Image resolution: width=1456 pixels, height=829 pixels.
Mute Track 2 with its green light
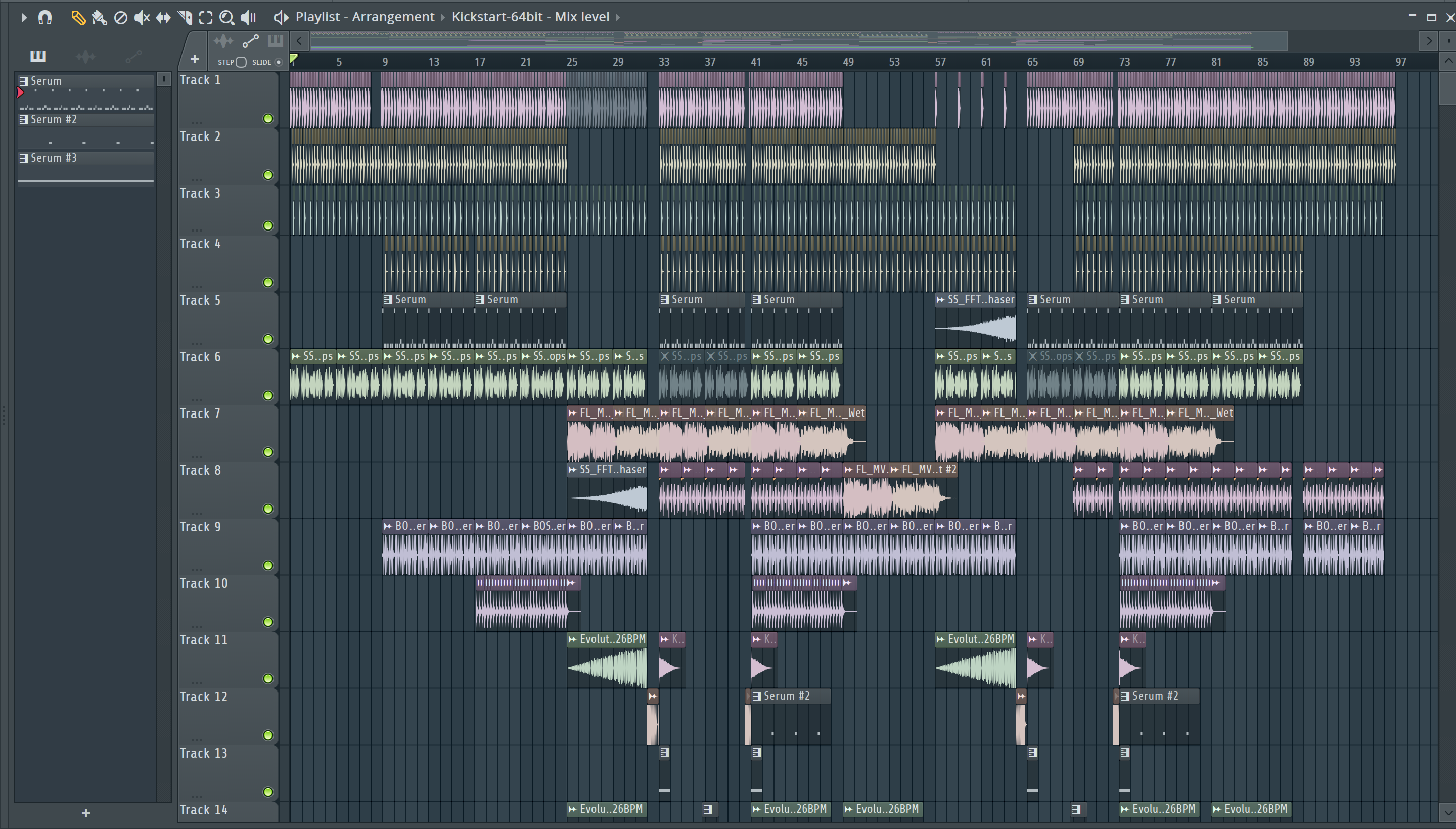267,175
